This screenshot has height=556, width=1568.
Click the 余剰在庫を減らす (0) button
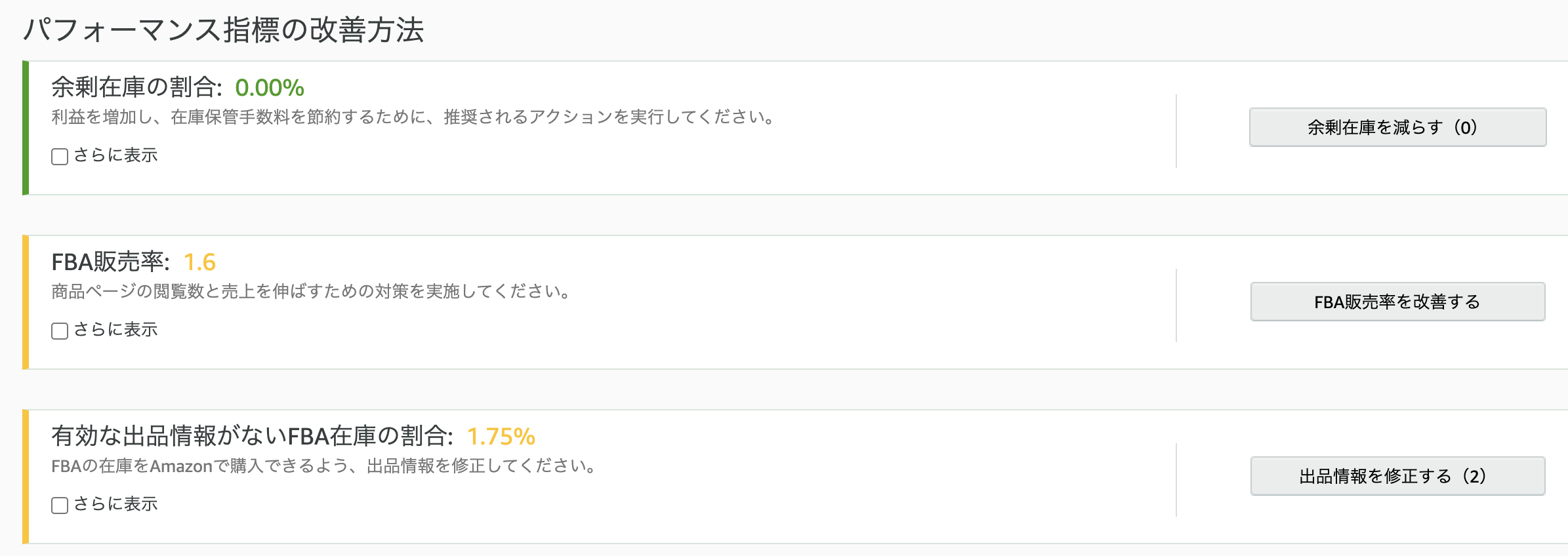tap(1397, 127)
